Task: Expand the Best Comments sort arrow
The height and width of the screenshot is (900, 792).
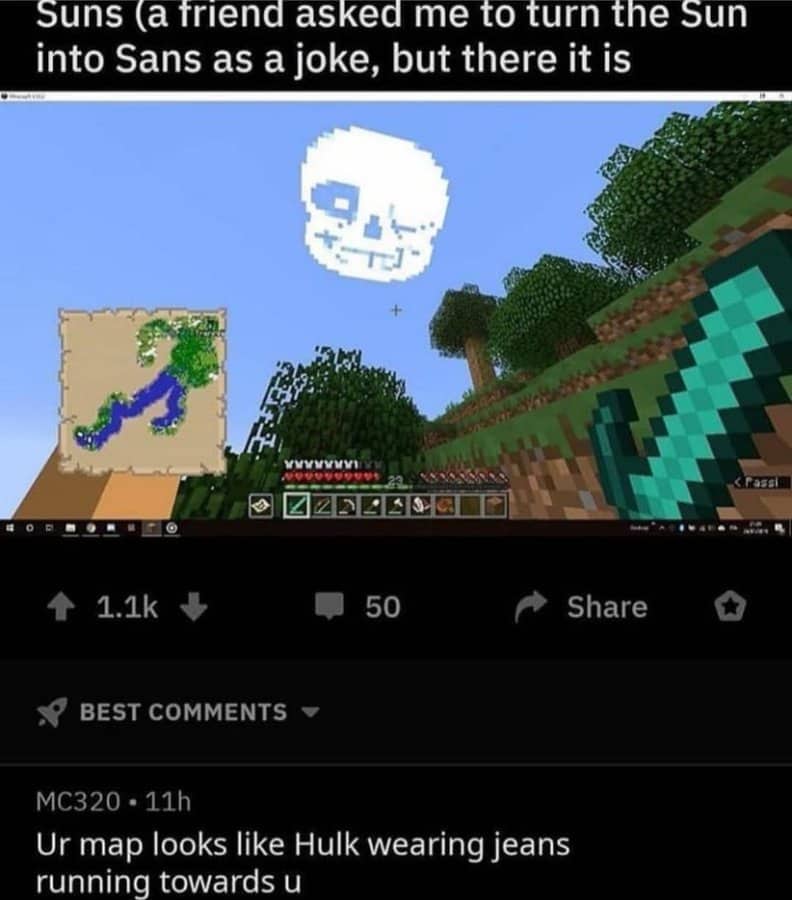Action: tap(310, 712)
